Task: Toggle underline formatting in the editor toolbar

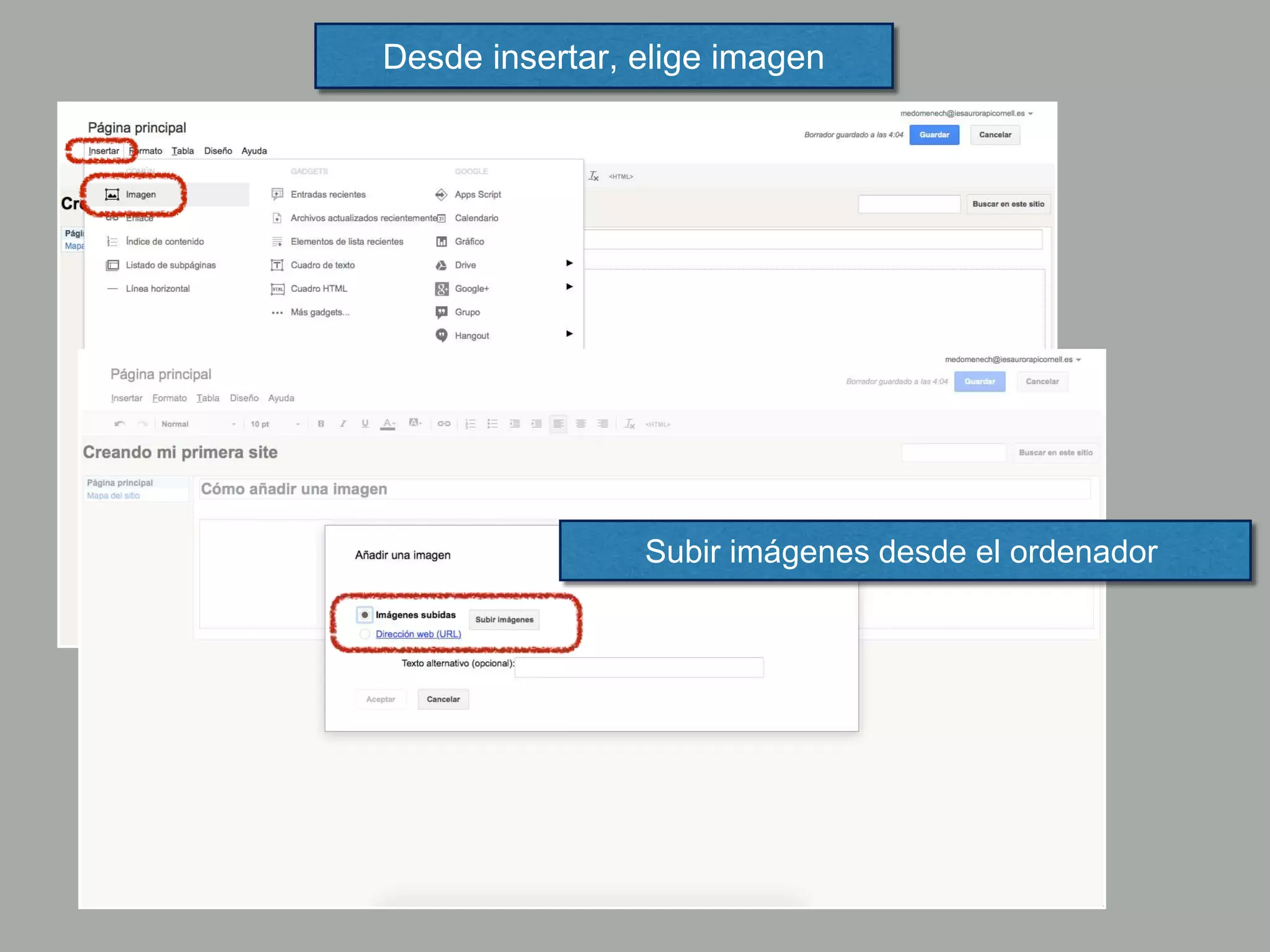Action: (x=365, y=424)
